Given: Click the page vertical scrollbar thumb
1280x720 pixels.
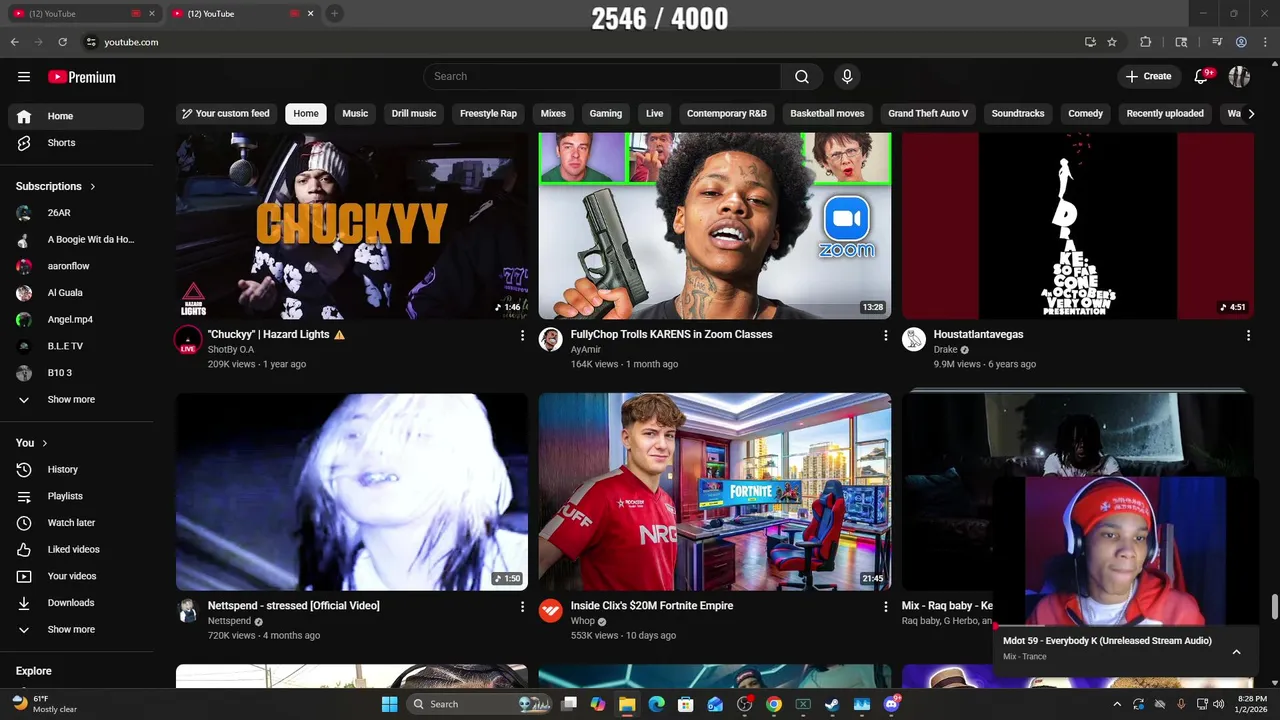Looking at the screenshot, I should coord(1274,607).
